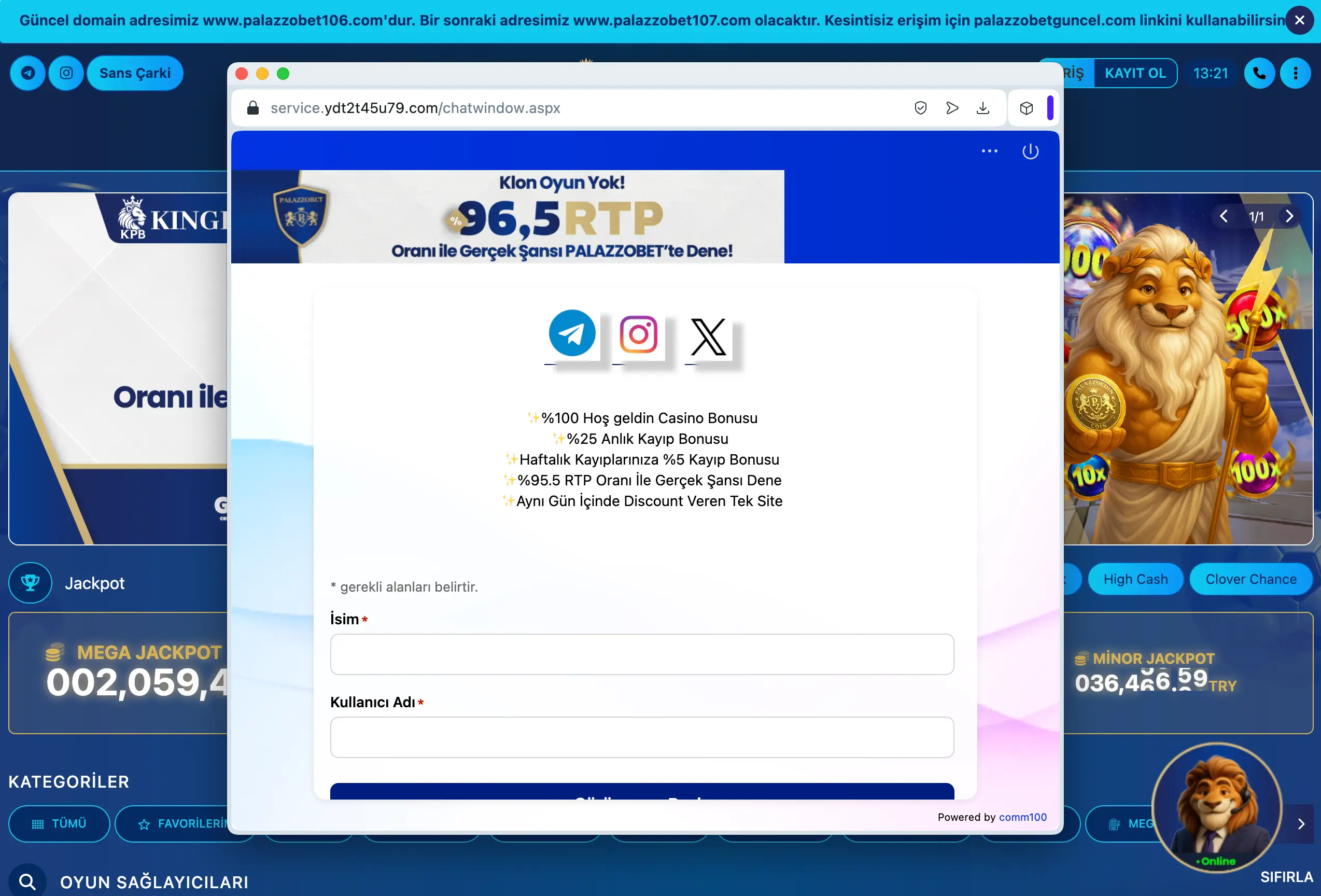Image resolution: width=1321 pixels, height=896 pixels.
Task: Click the MEGA JACKPOT panel
Action: pyautogui.click(x=118, y=673)
